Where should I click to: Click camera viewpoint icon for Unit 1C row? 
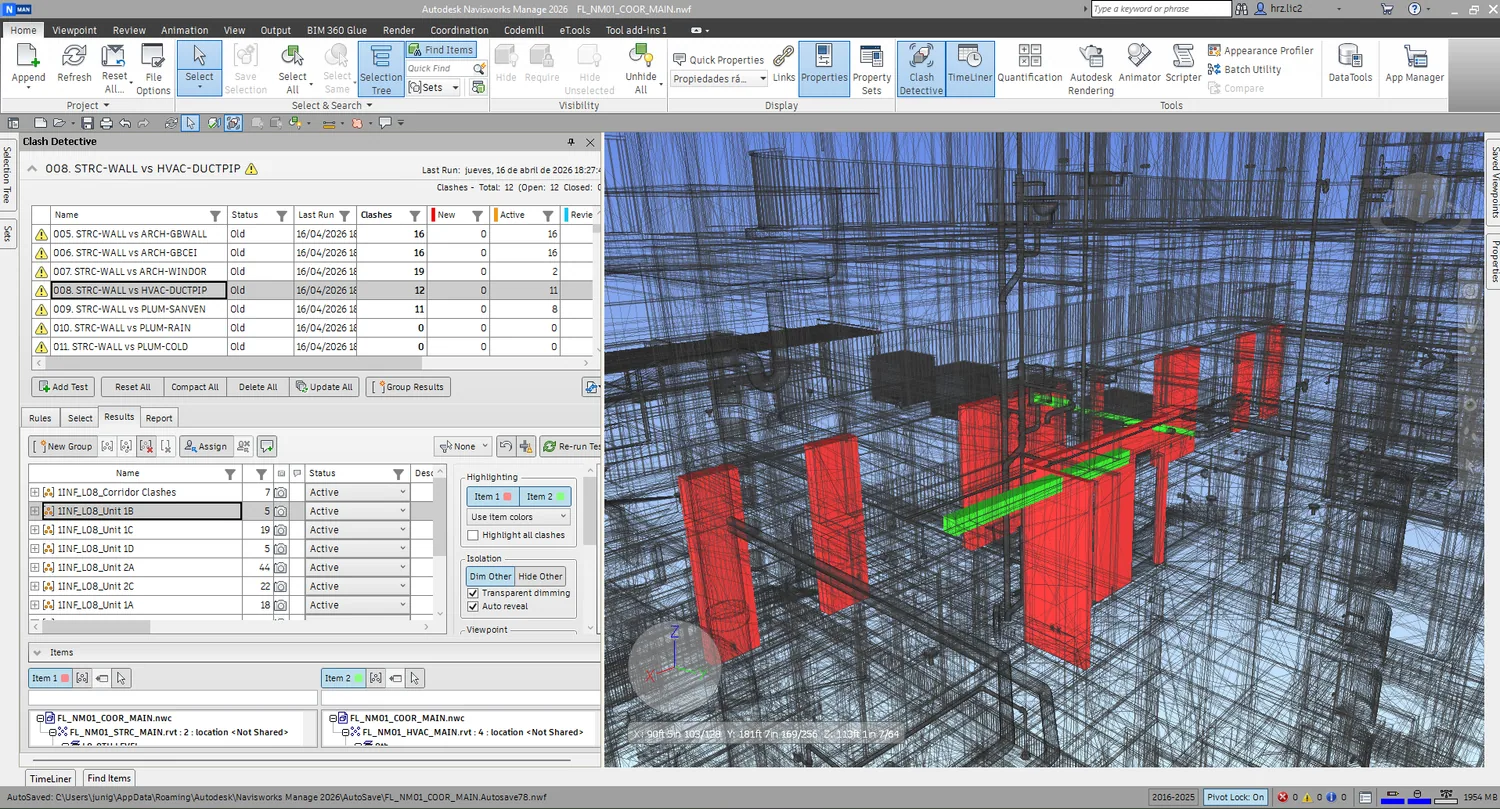tap(282, 530)
